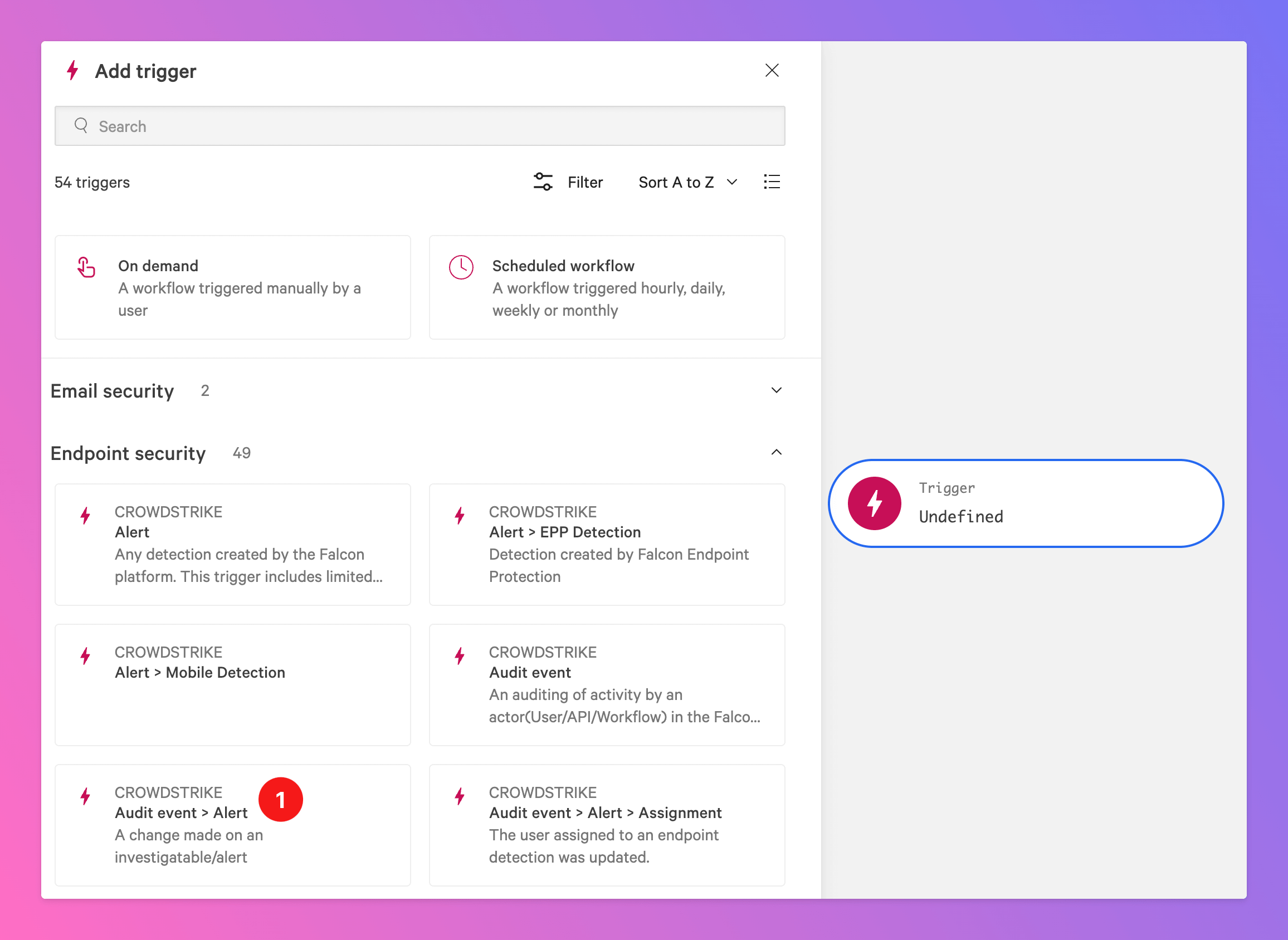Image resolution: width=1288 pixels, height=940 pixels.
Task: Click the Scheduled workflow clock icon
Action: [x=461, y=267]
